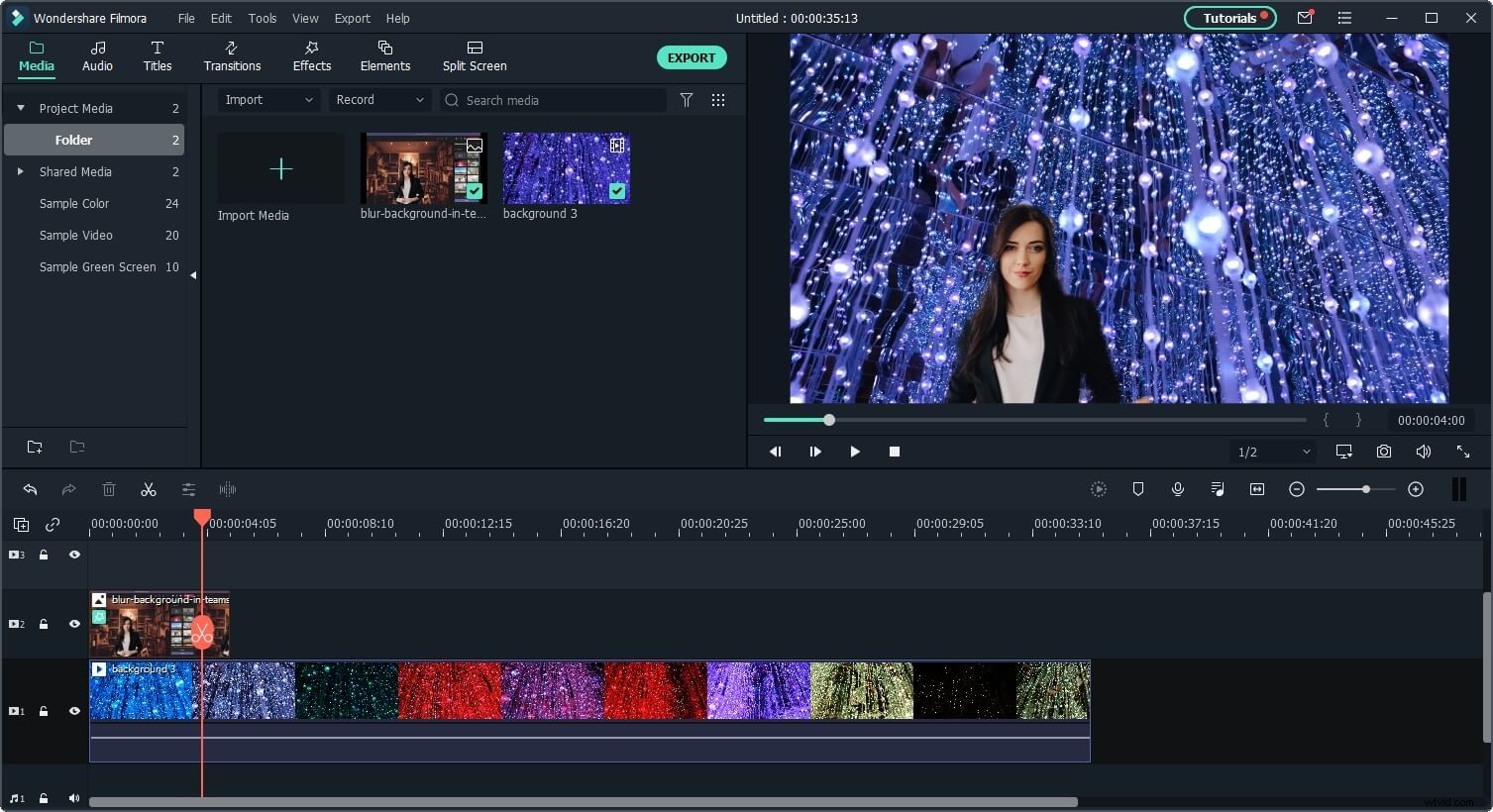The height and width of the screenshot is (812, 1493).
Task: Lock video track 1 with padlock
Action: coord(44,711)
